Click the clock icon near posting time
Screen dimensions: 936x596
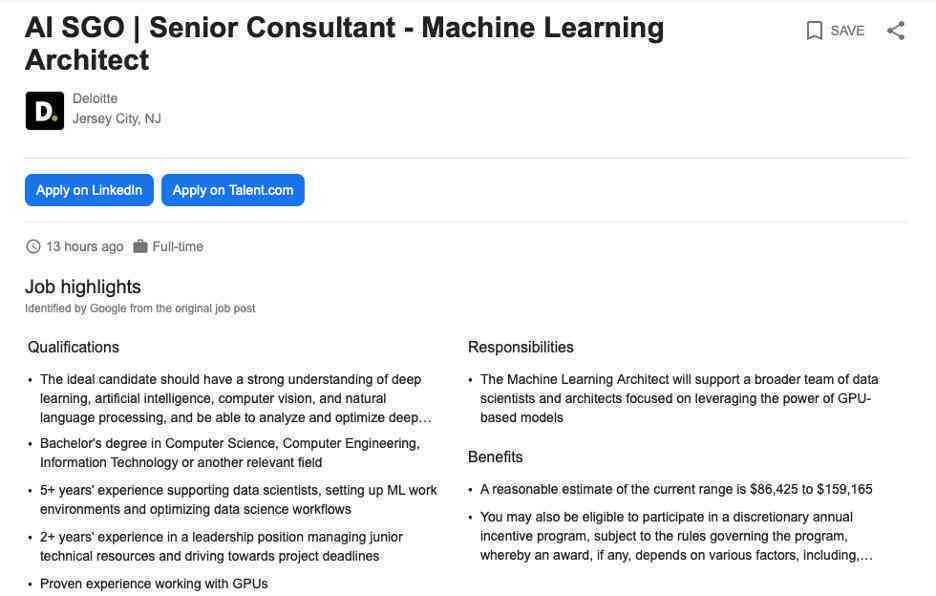coord(33,247)
